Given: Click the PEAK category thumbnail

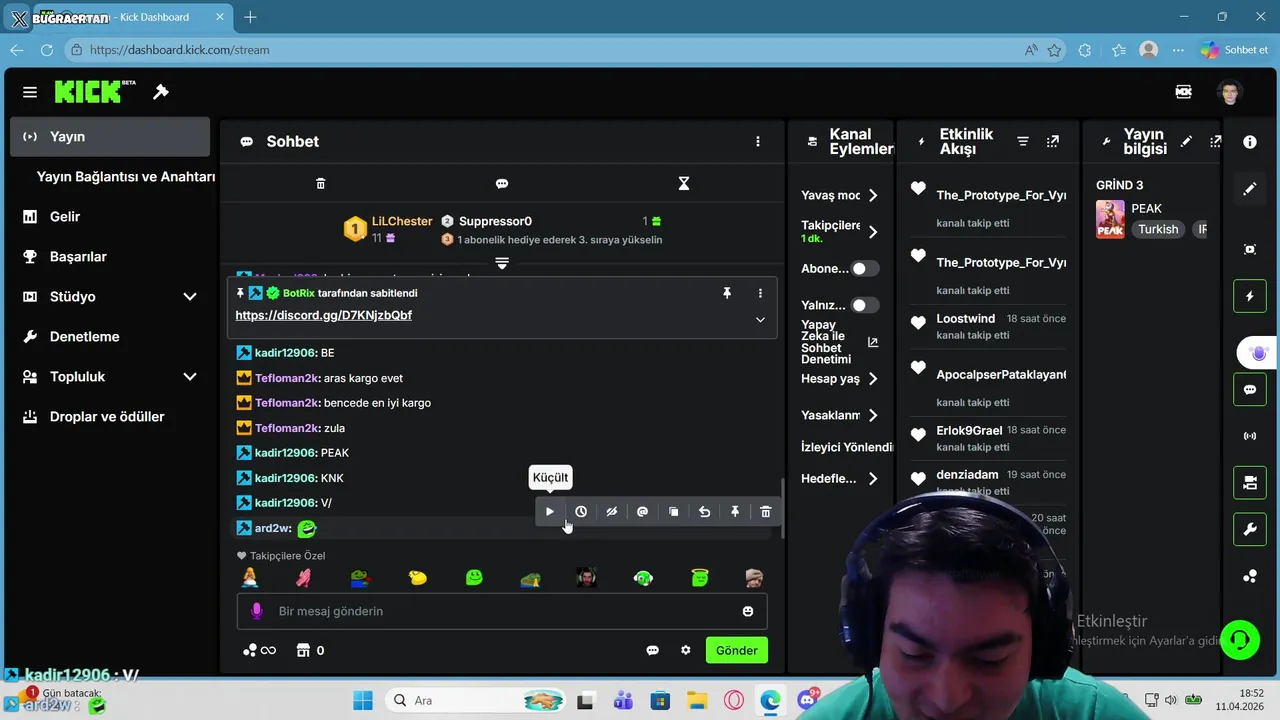Looking at the screenshot, I should tap(1110, 219).
